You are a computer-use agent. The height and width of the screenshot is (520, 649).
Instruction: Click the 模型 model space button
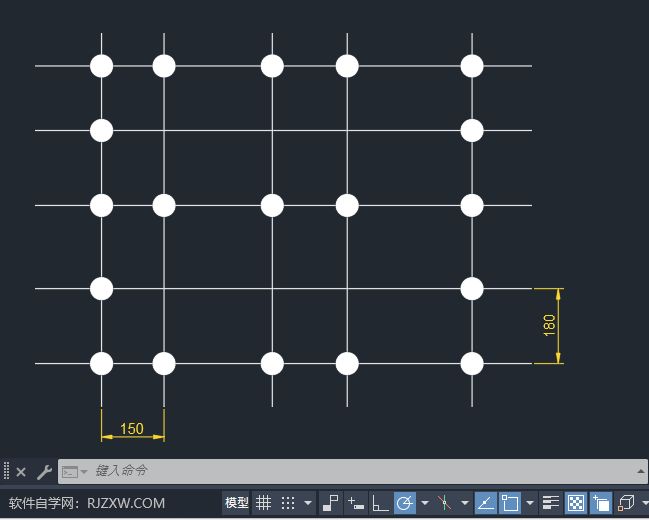pyautogui.click(x=237, y=502)
